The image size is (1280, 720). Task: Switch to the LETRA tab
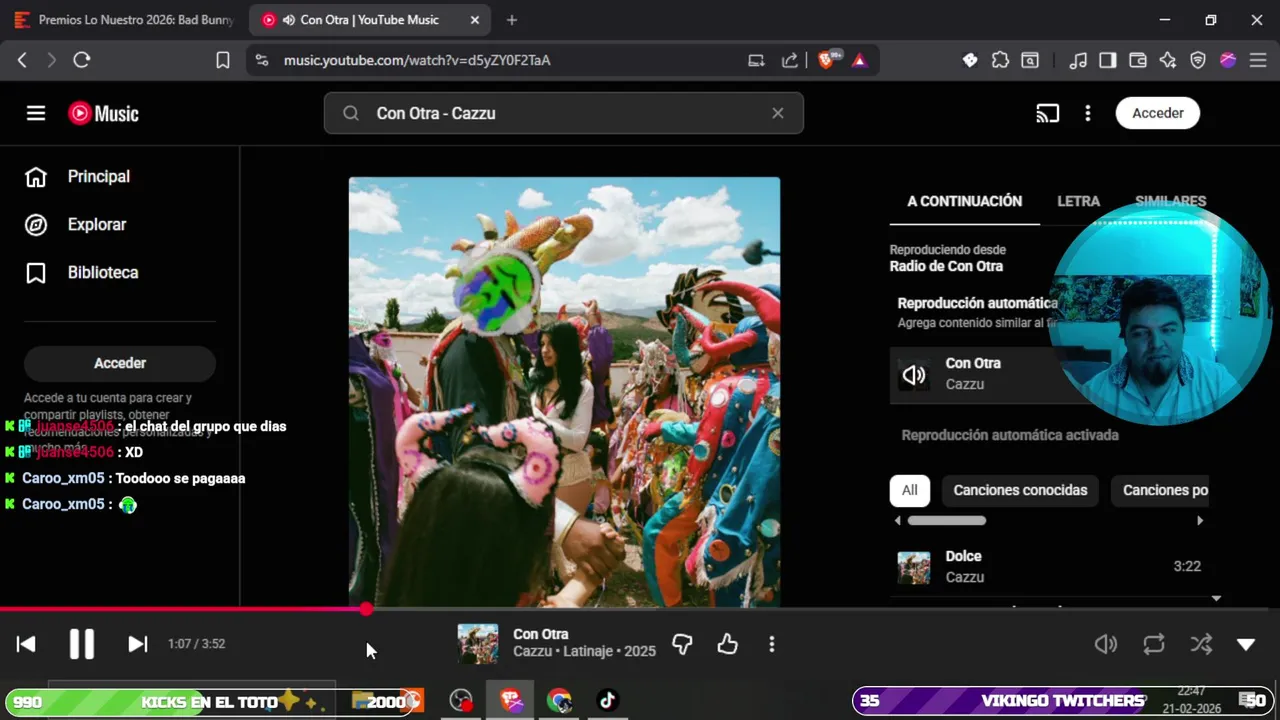point(1078,201)
